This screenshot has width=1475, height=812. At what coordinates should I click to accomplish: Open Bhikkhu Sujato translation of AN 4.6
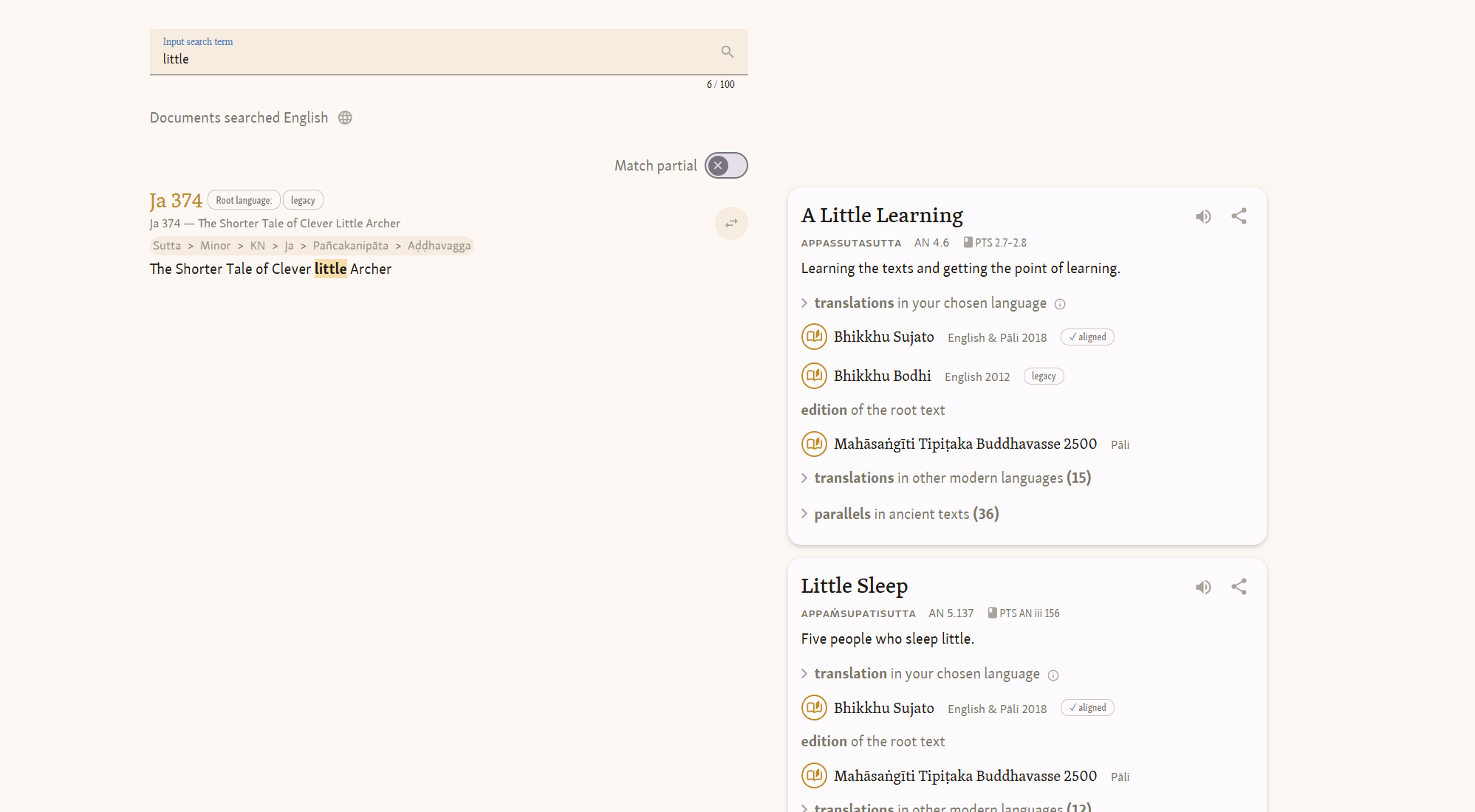point(883,337)
